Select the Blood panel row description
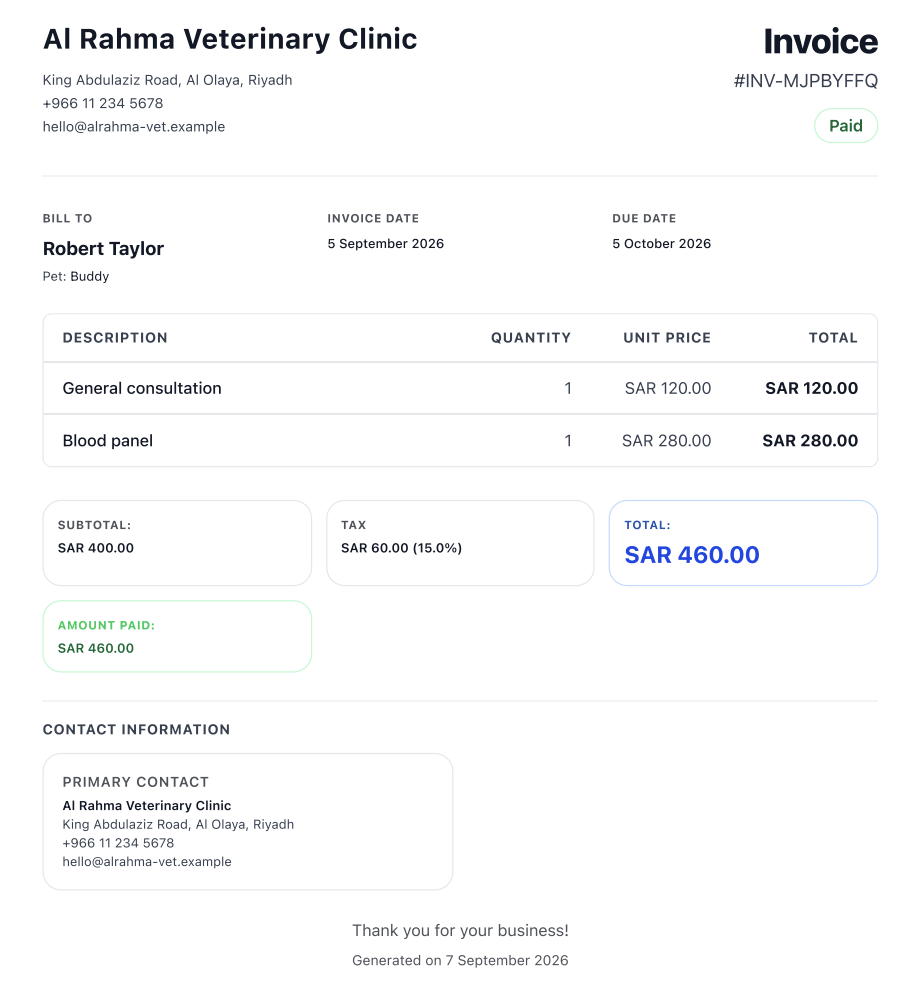This screenshot has height=1004, width=920. tap(108, 441)
